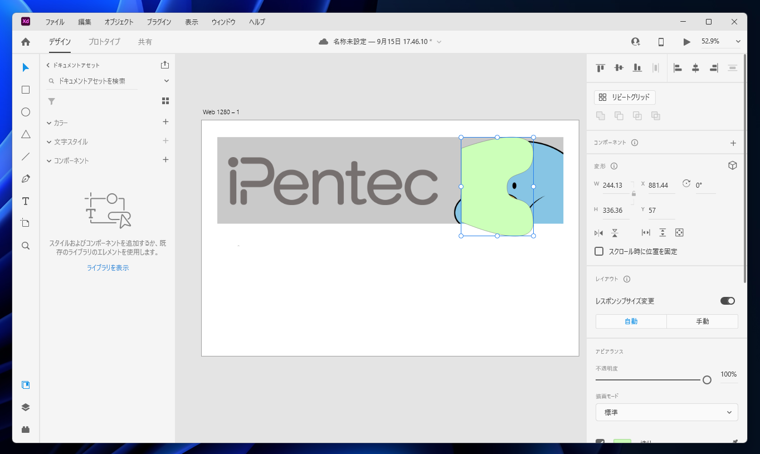This screenshot has height=454, width=760.
Task: Start desktop preview play button
Action: 686,42
